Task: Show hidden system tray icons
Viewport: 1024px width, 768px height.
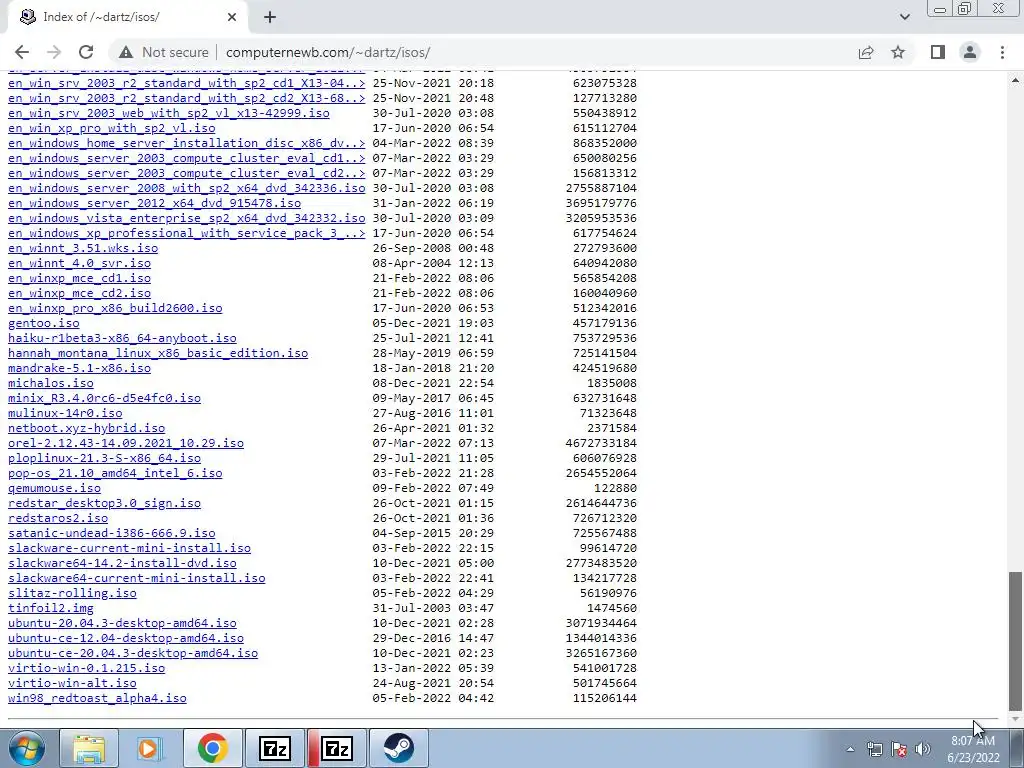Action: click(x=850, y=749)
